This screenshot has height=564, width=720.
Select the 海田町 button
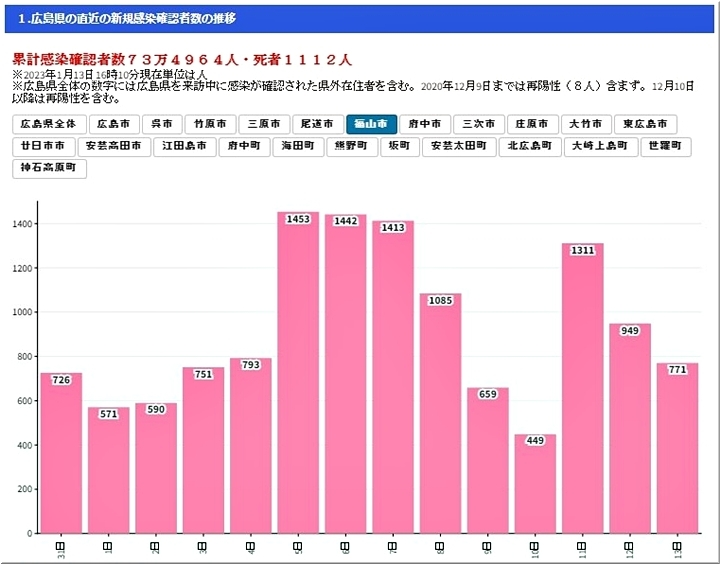(298, 147)
